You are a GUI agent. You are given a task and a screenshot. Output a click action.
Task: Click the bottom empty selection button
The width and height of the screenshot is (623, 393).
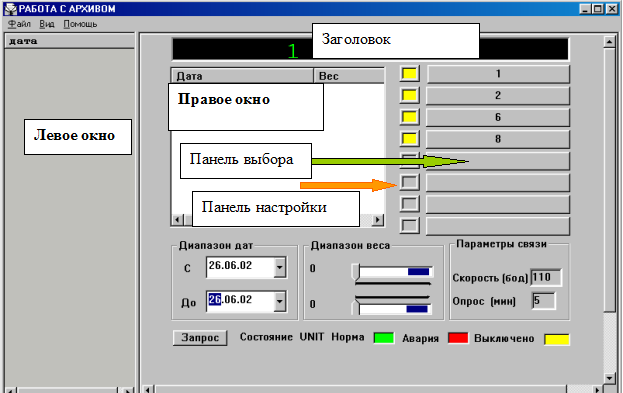click(x=498, y=226)
